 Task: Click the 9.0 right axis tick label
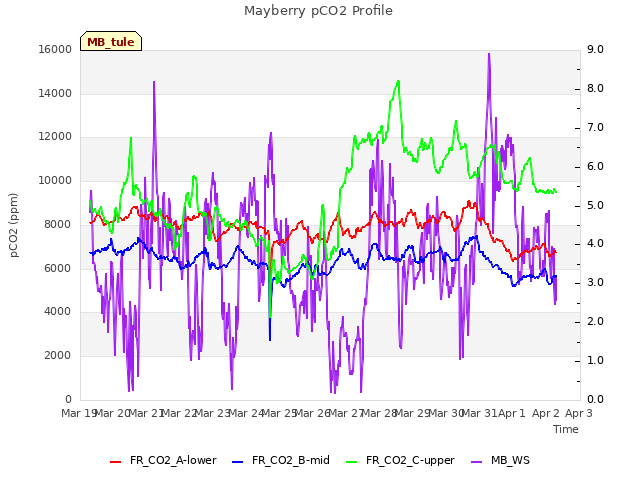pyautogui.click(x=595, y=49)
